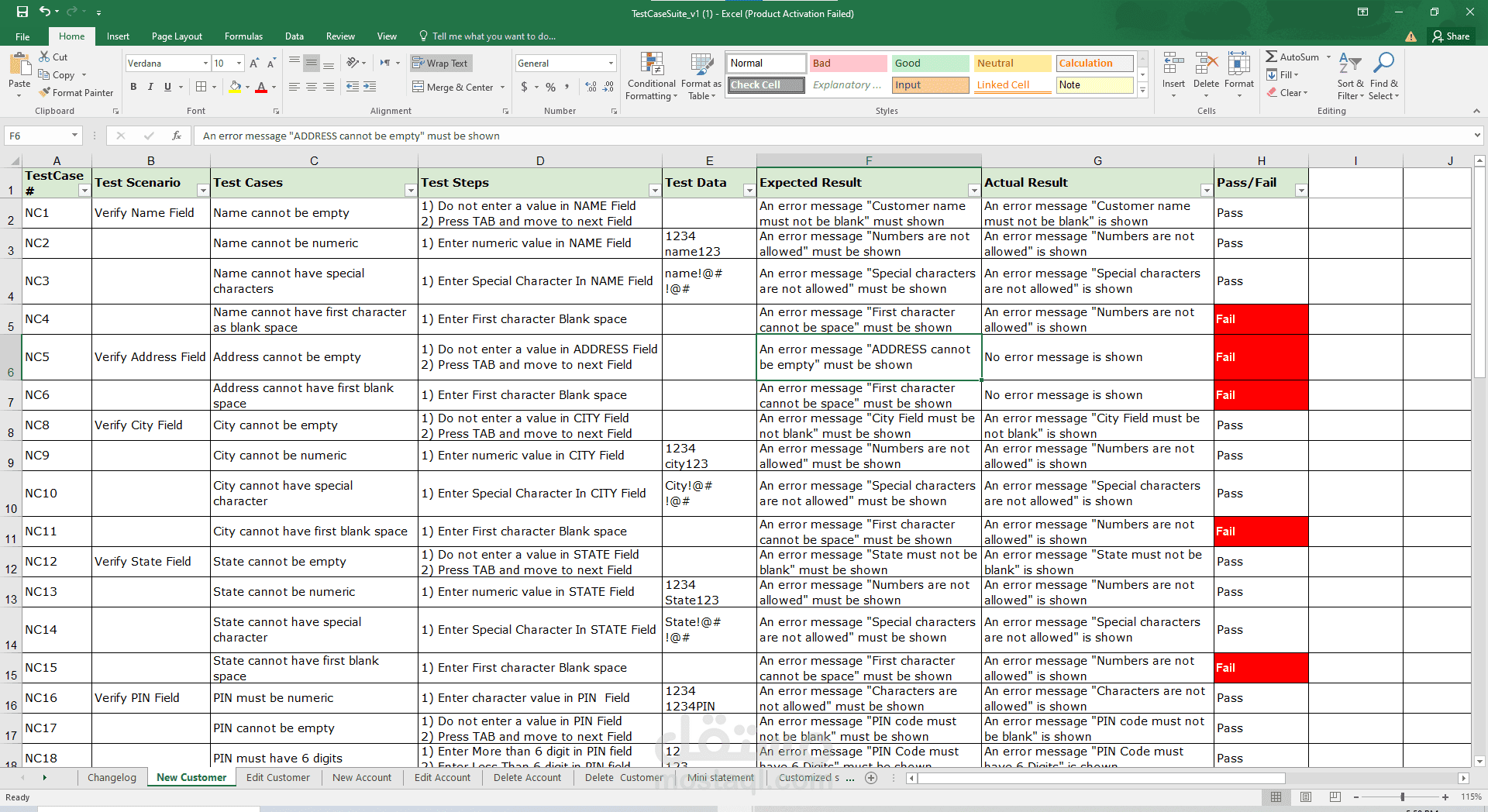Click the zoom slider handle
The image size is (1488, 812).
pyautogui.click(x=1402, y=797)
